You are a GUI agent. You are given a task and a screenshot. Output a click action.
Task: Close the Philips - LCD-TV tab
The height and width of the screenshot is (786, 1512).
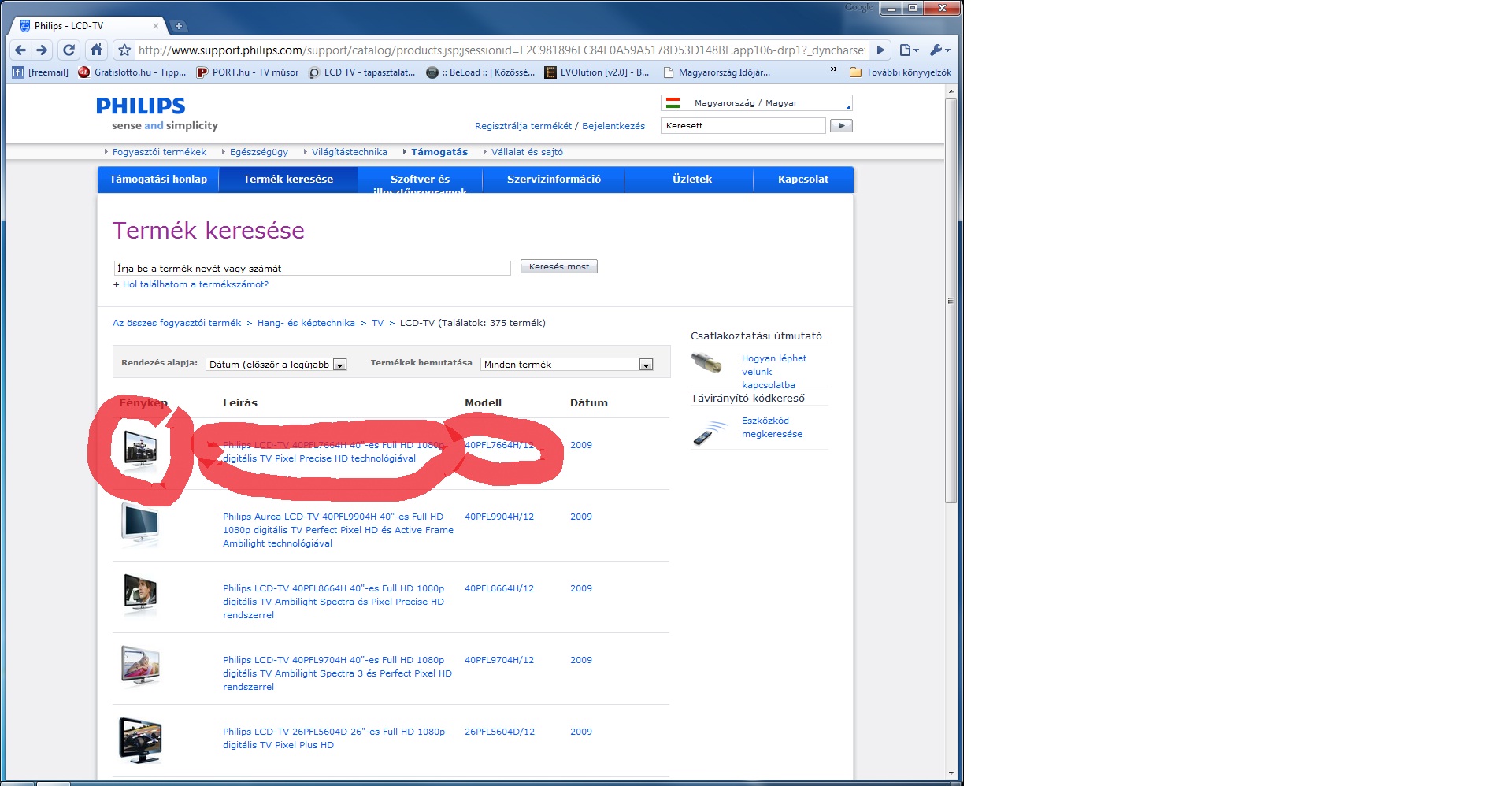click(x=156, y=26)
